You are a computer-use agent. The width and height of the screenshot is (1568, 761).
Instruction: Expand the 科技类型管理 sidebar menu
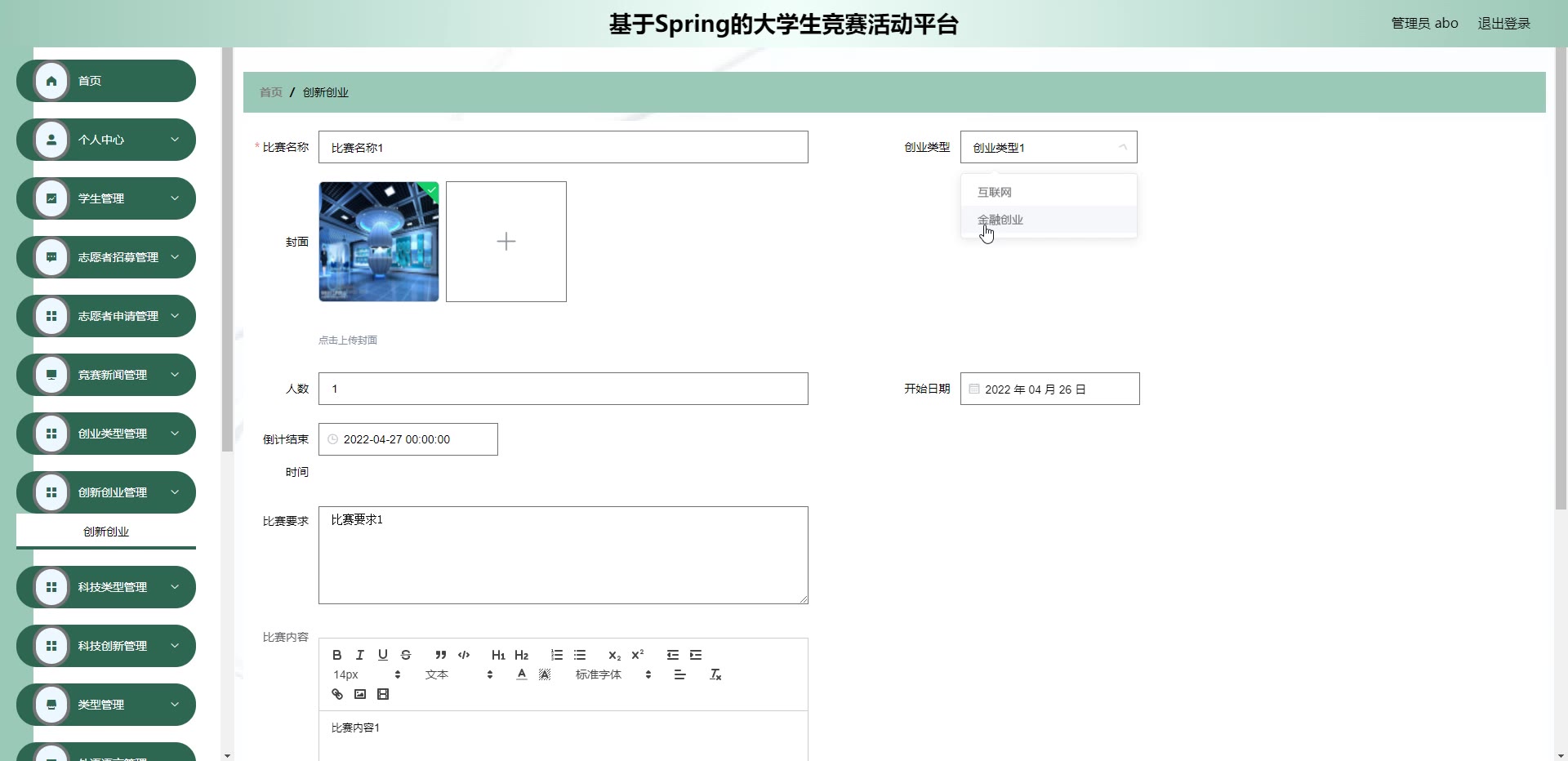click(x=106, y=587)
